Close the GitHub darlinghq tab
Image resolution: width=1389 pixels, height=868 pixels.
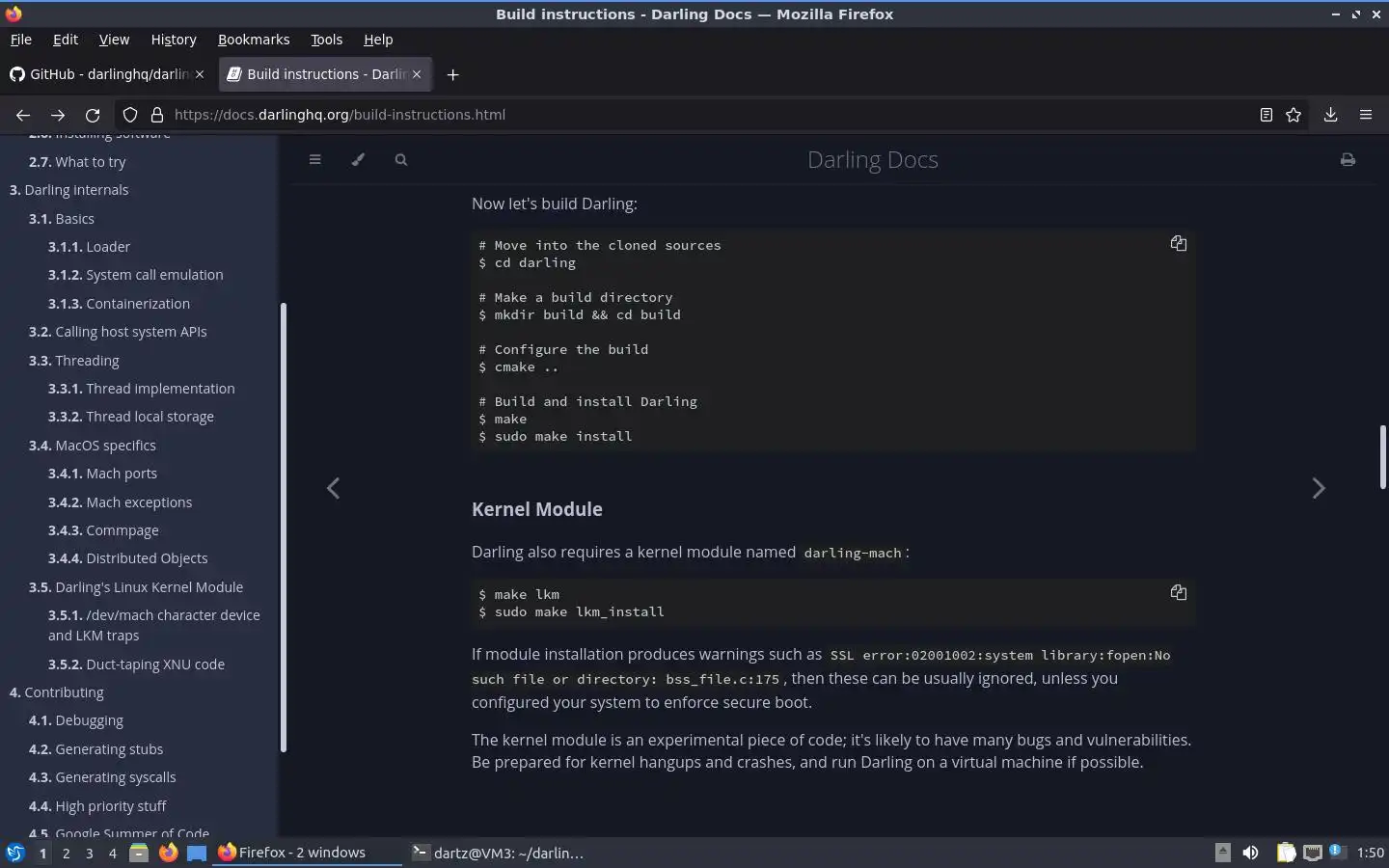point(200,74)
